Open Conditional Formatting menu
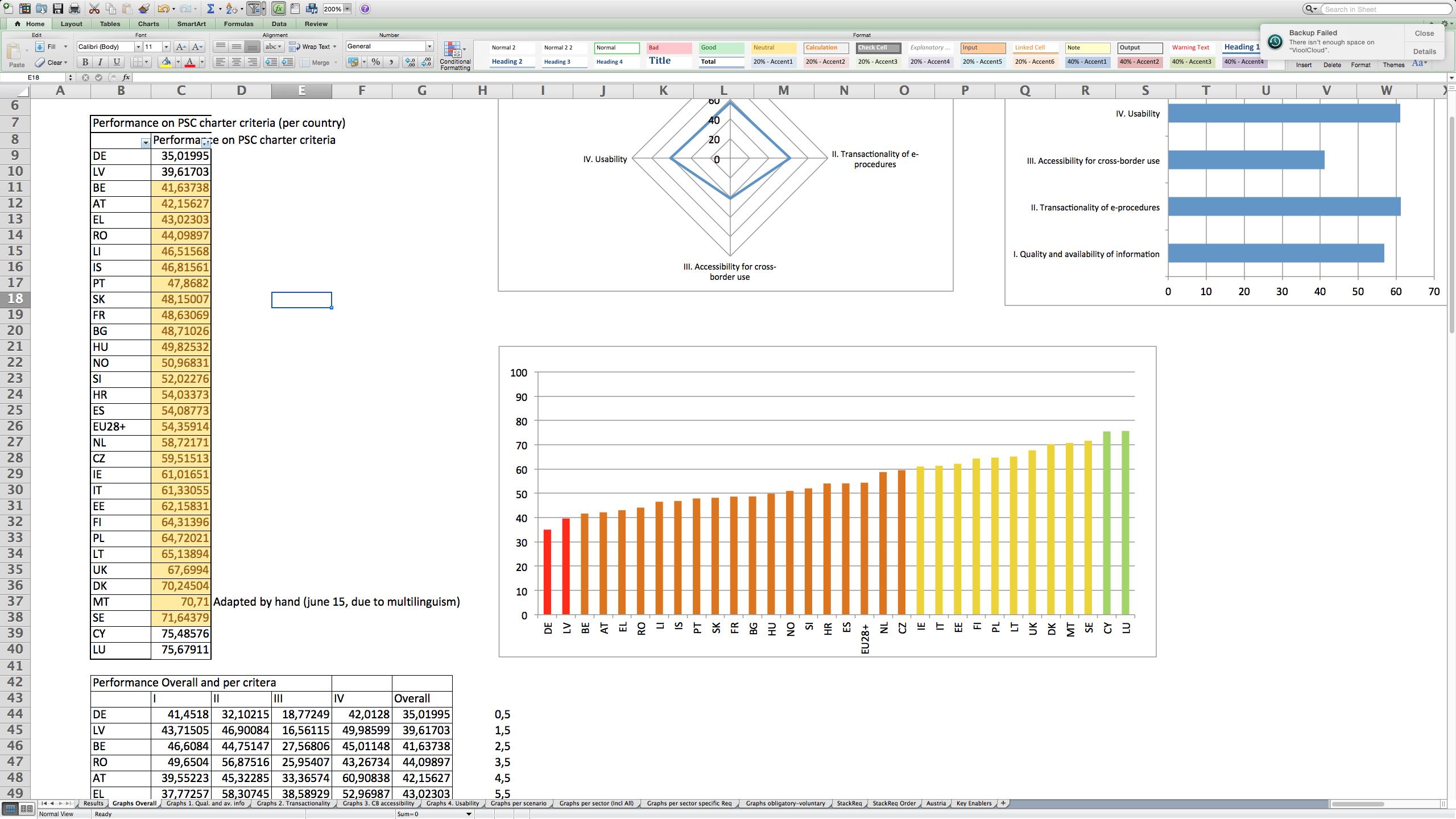Image resolution: width=1456 pixels, height=819 pixels. coord(455,56)
